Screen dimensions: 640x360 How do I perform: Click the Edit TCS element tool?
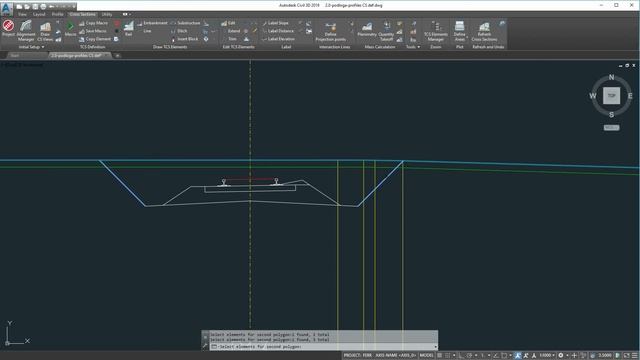228,23
